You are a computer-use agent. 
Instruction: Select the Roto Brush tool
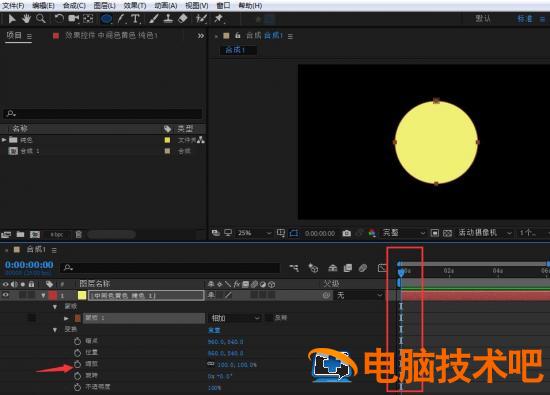[201, 19]
